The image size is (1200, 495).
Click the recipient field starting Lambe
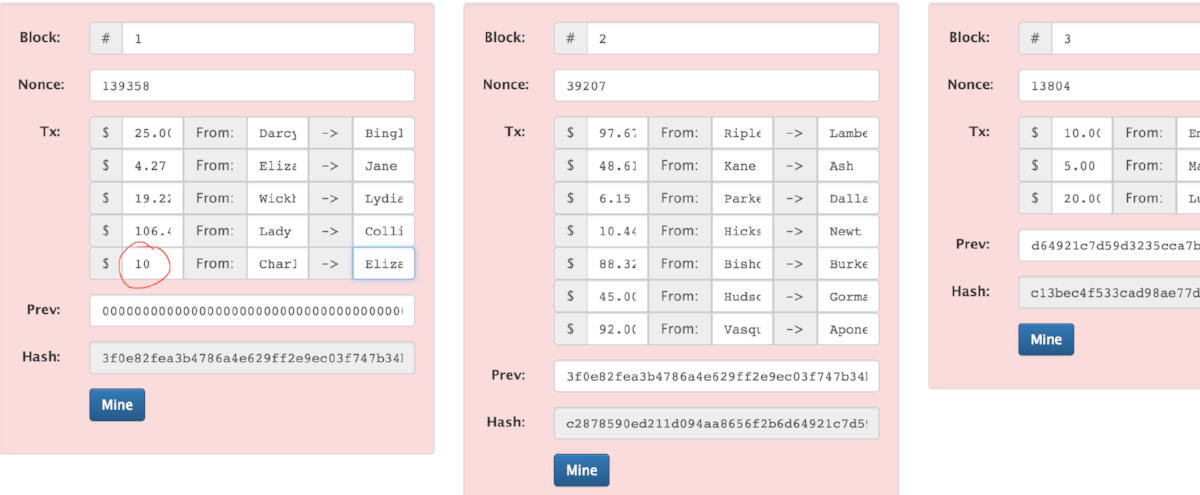click(849, 133)
